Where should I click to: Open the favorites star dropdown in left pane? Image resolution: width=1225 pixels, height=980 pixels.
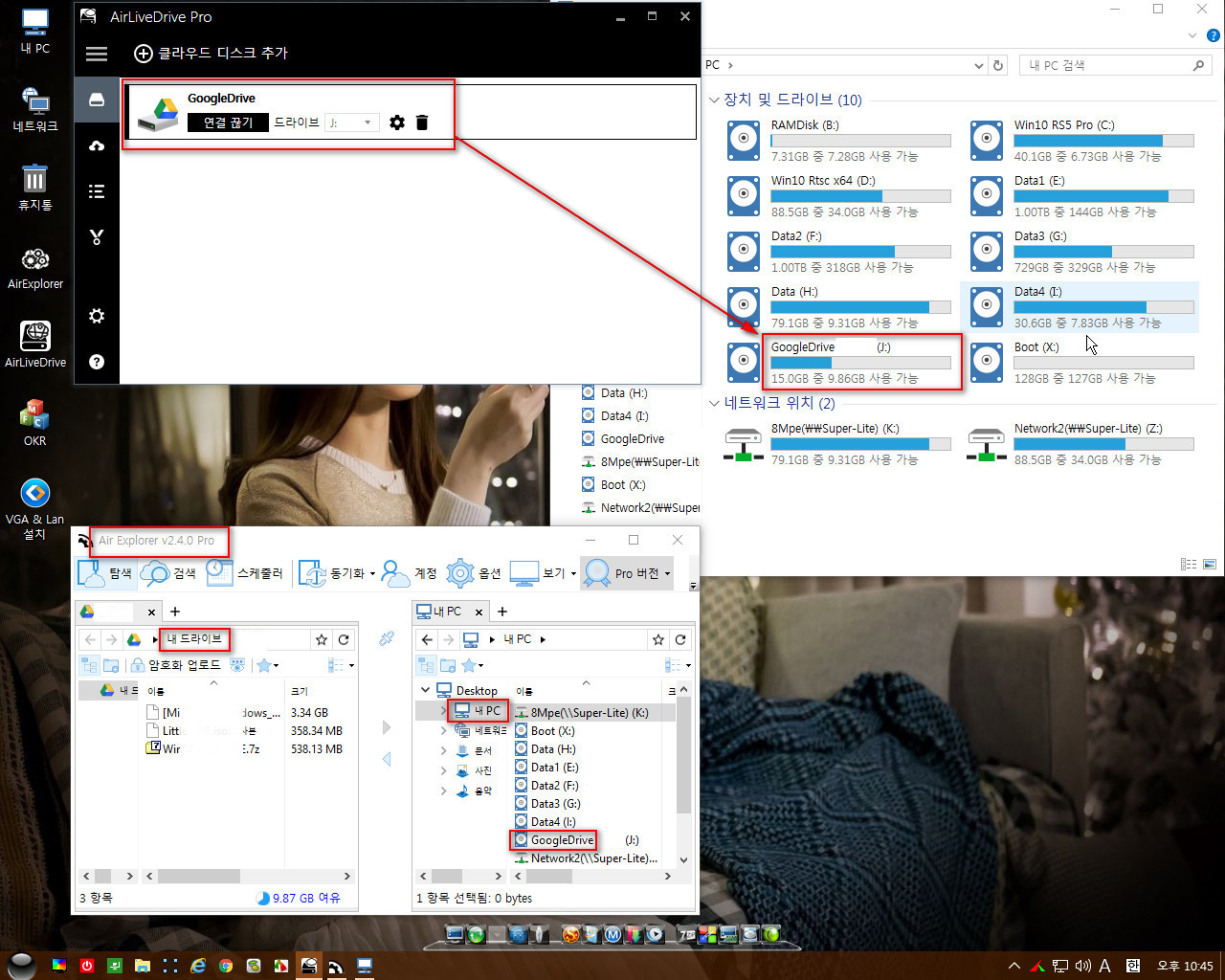tap(267, 665)
